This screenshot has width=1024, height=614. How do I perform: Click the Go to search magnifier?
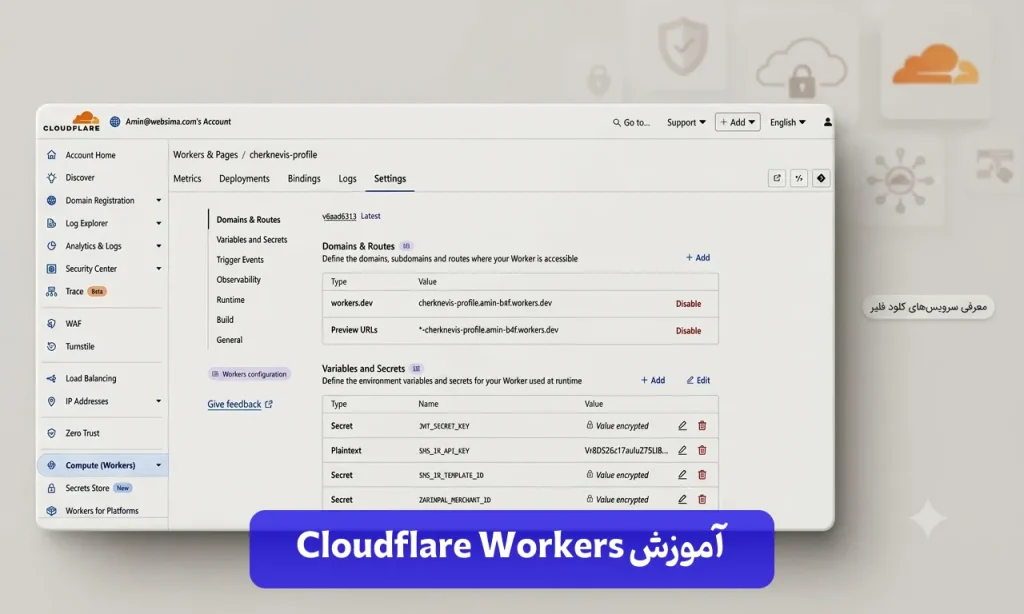point(616,122)
